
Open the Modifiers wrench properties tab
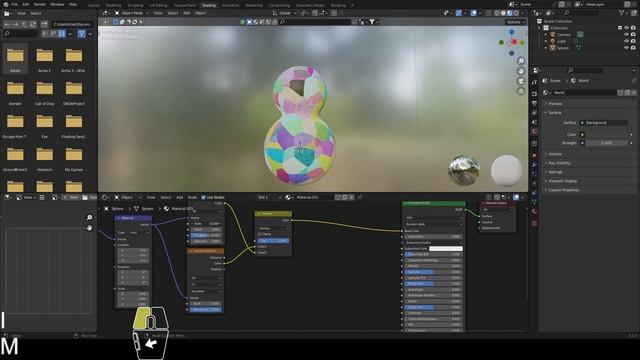(x=534, y=165)
